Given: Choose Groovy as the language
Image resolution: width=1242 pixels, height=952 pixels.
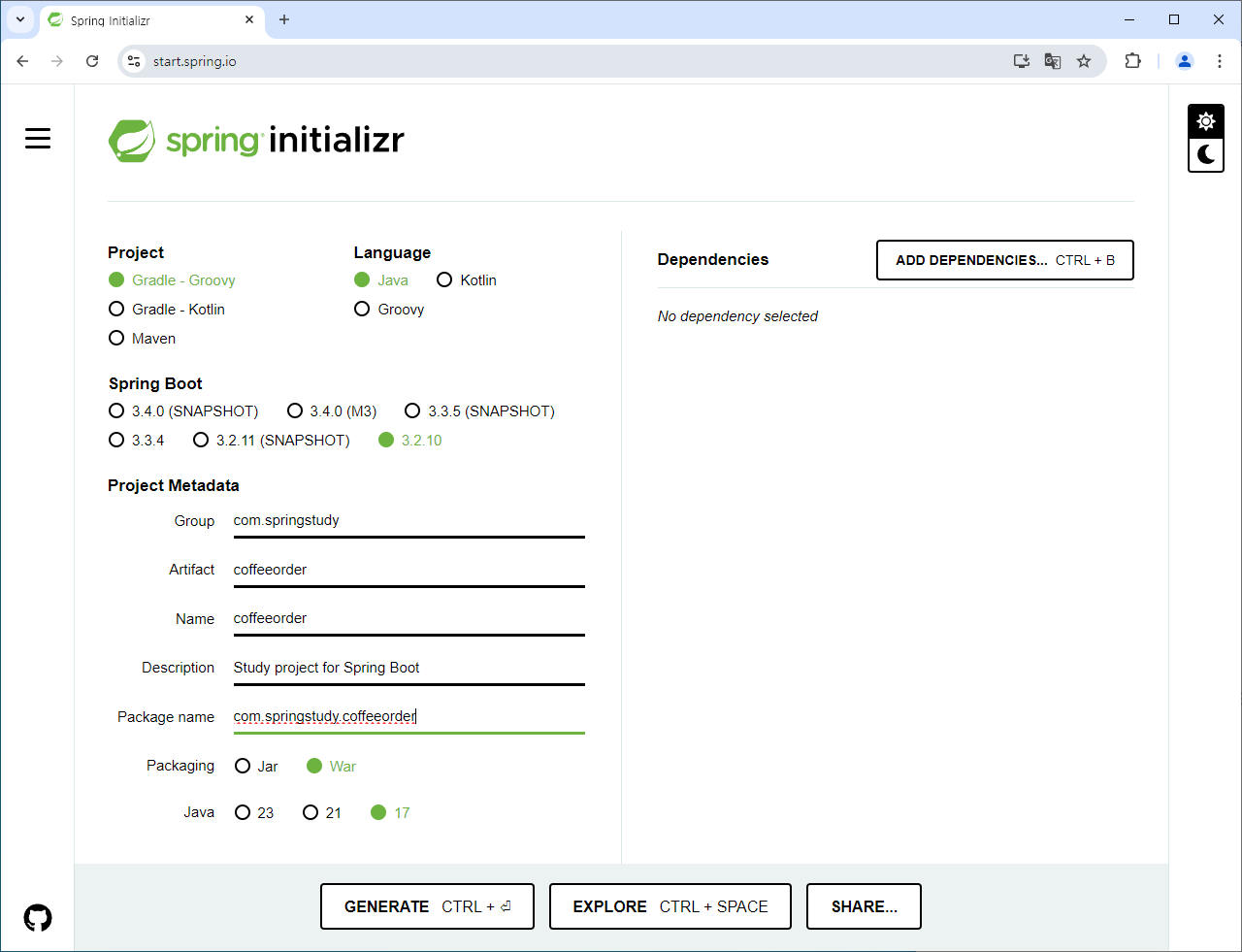Looking at the screenshot, I should (x=389, y=309).
